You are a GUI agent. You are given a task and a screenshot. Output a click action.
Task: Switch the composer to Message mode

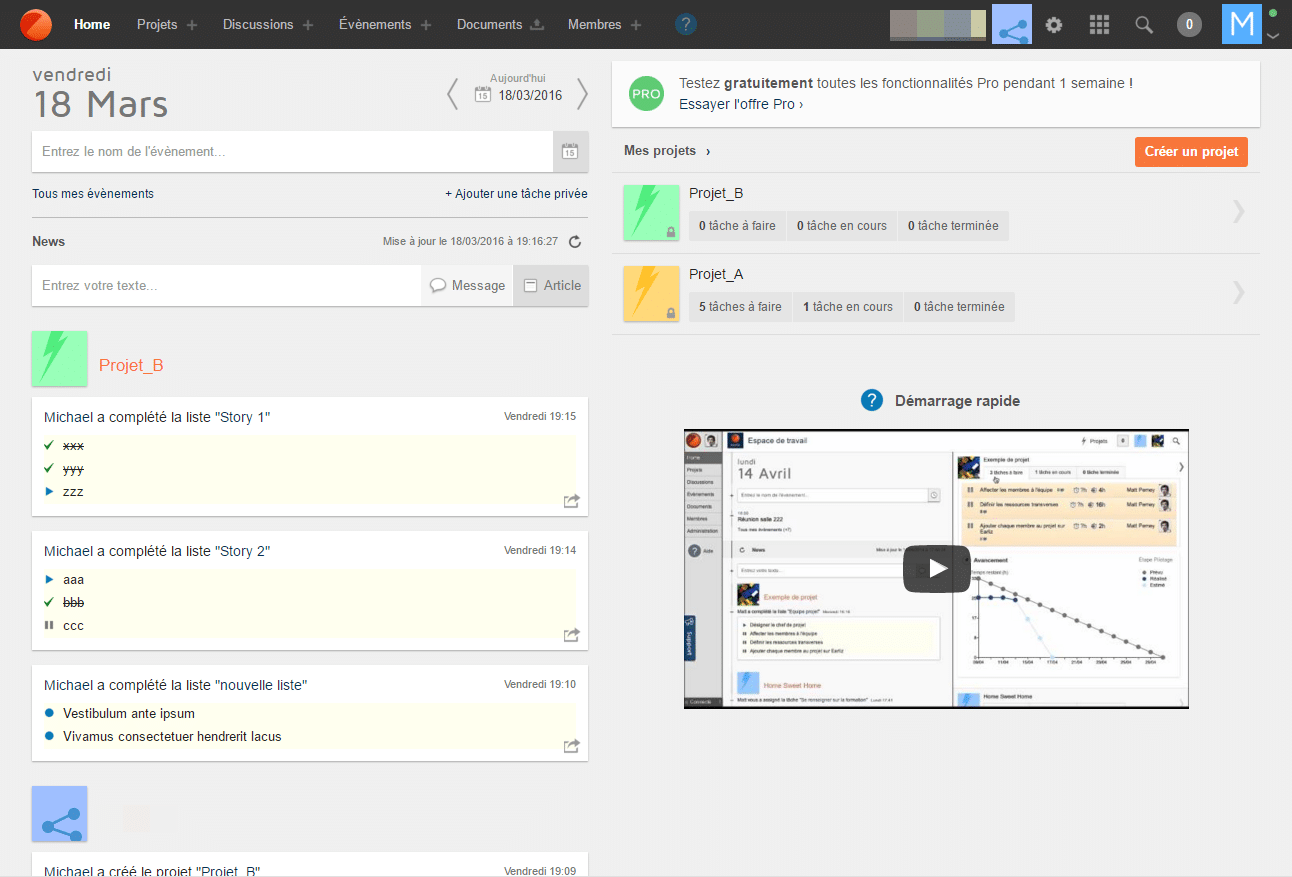pos(467,285)
